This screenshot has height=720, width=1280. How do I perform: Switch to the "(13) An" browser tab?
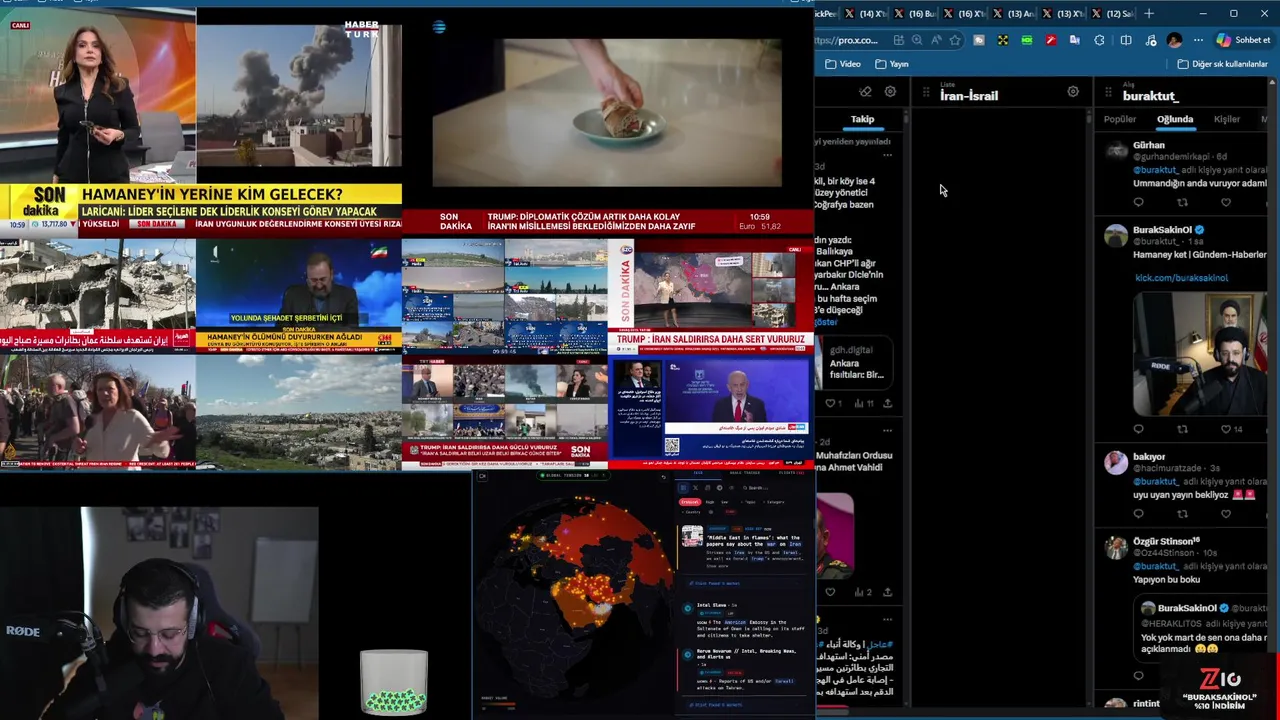[1014, 13]
